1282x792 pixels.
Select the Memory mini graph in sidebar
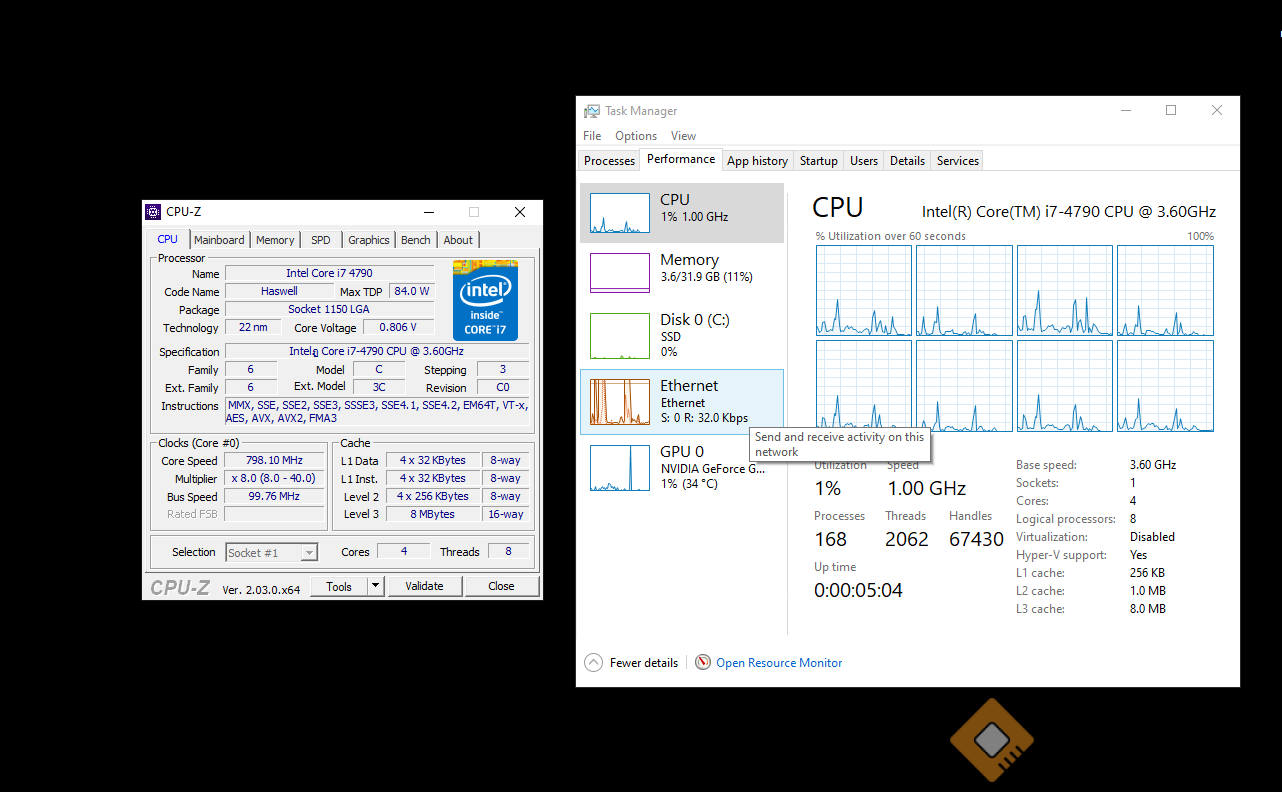click(x=619, y=273)
